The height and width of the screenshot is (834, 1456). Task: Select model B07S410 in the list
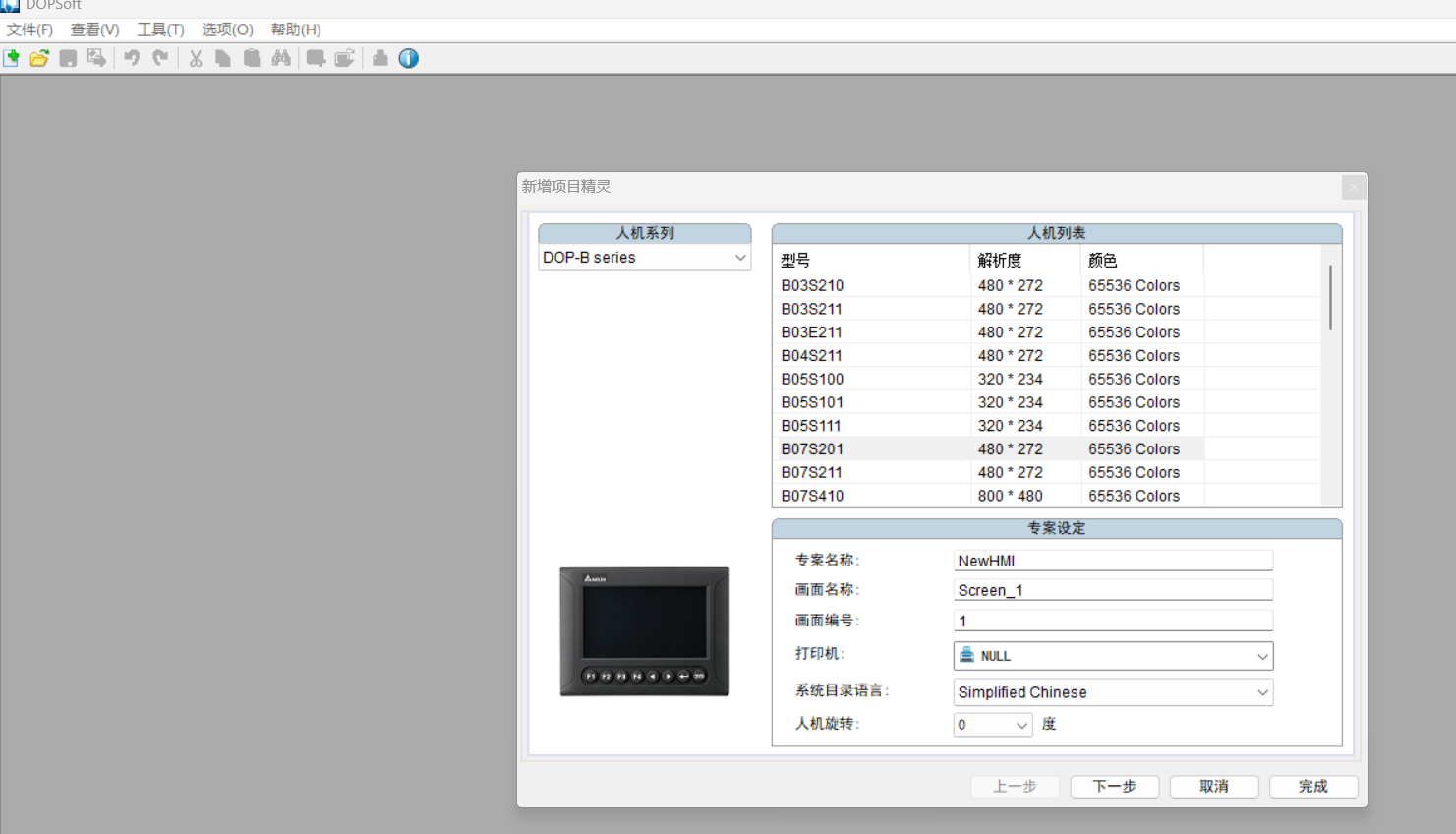click(812, 496)
